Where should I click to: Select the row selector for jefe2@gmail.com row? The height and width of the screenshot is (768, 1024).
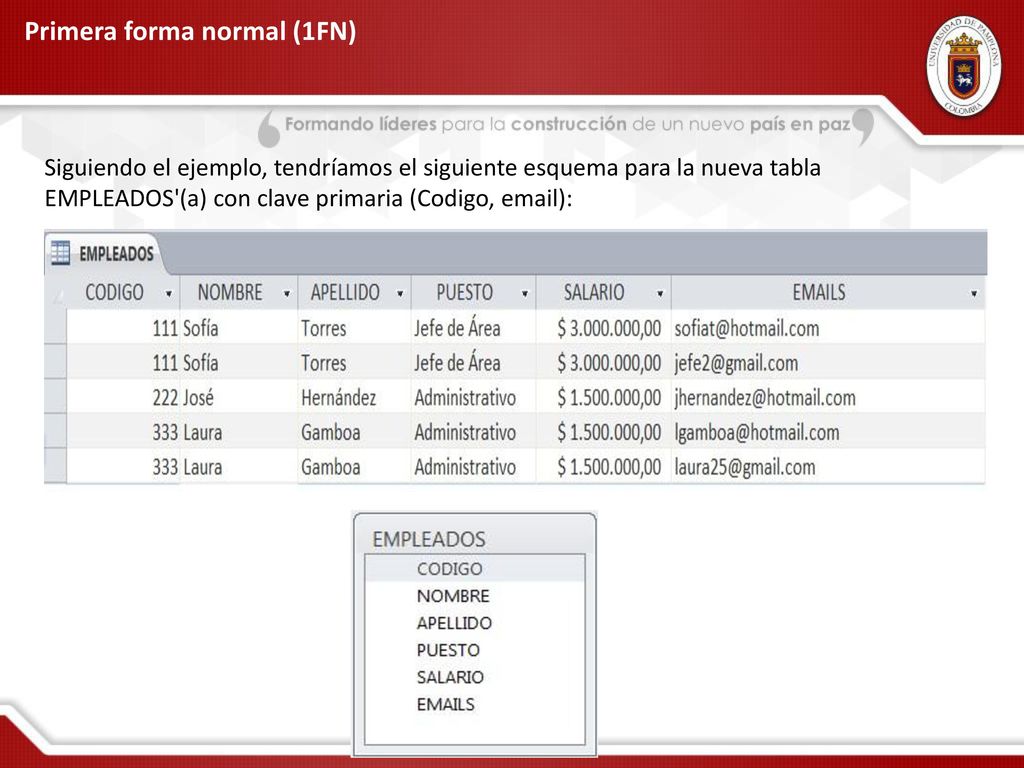coord(56,362)
